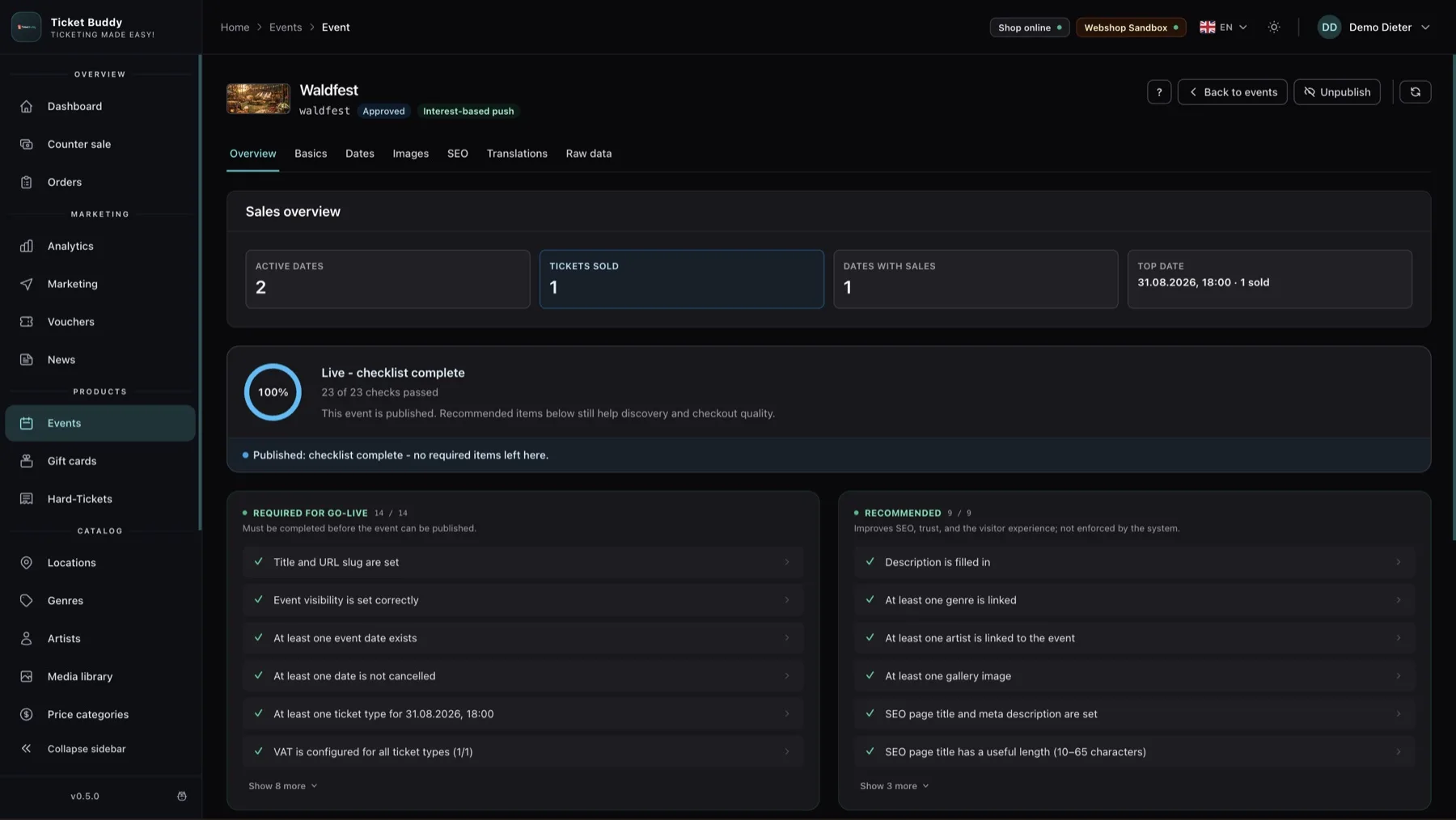Open the EN language dropdown
Image resolution: width=1456 pixels, height=820 pixels.
click(x=1223, y=27)
